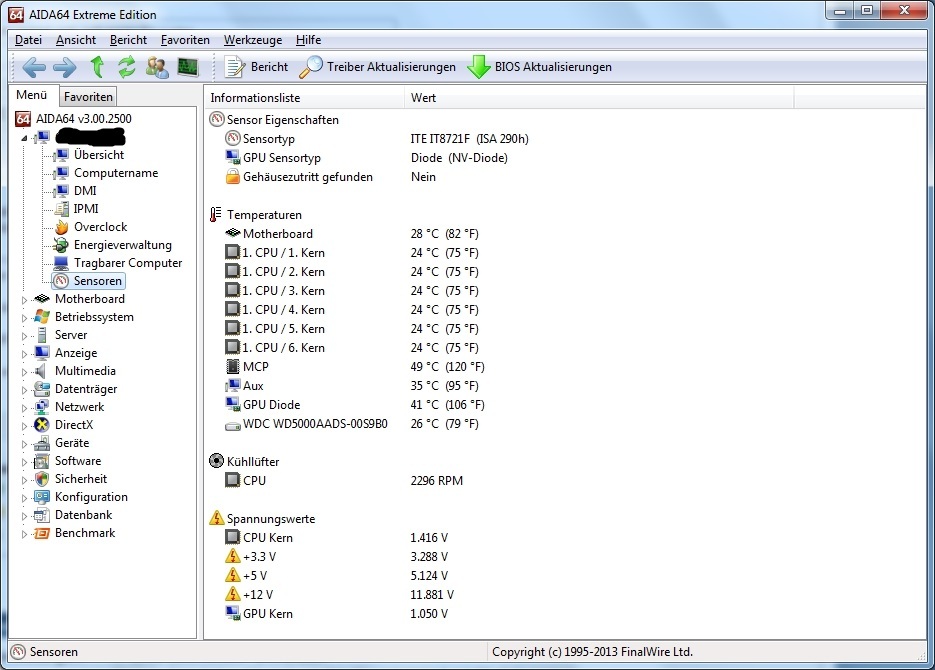The width and height of the screenshot is (935, 670).
Task: Select Tragbarer Computer entry
Action: coord(128,263)
